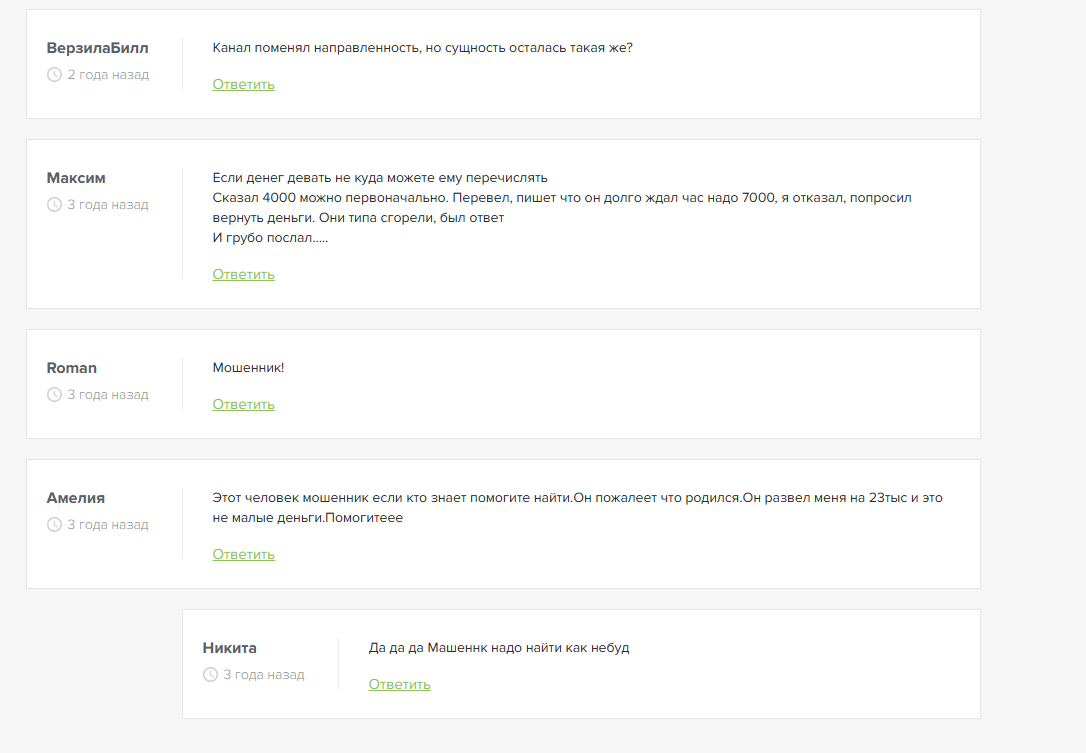Click "2 года назад" timestamp on first comment

pyautogui.click(x=108, y=75)
